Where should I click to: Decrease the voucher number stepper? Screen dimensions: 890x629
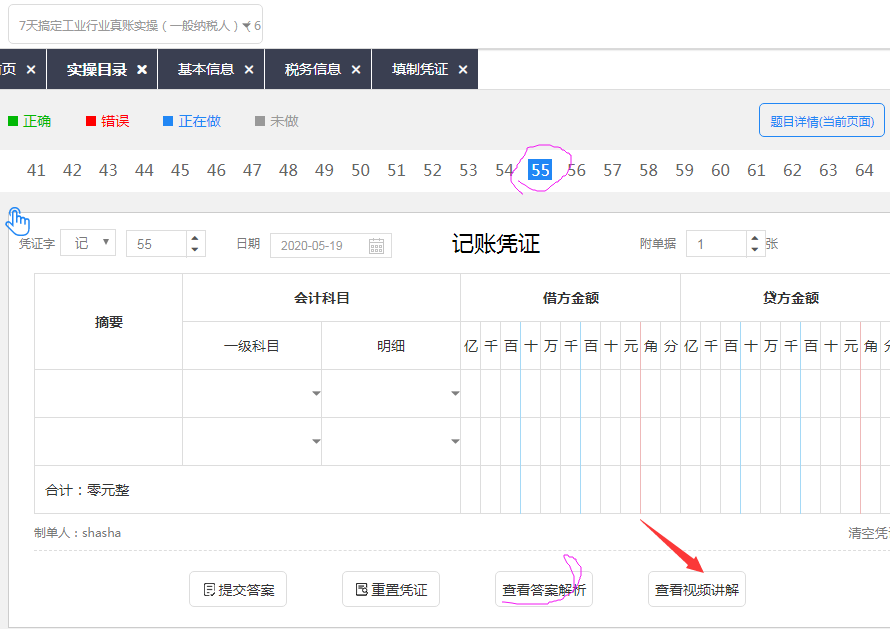(x=195, y=250)
